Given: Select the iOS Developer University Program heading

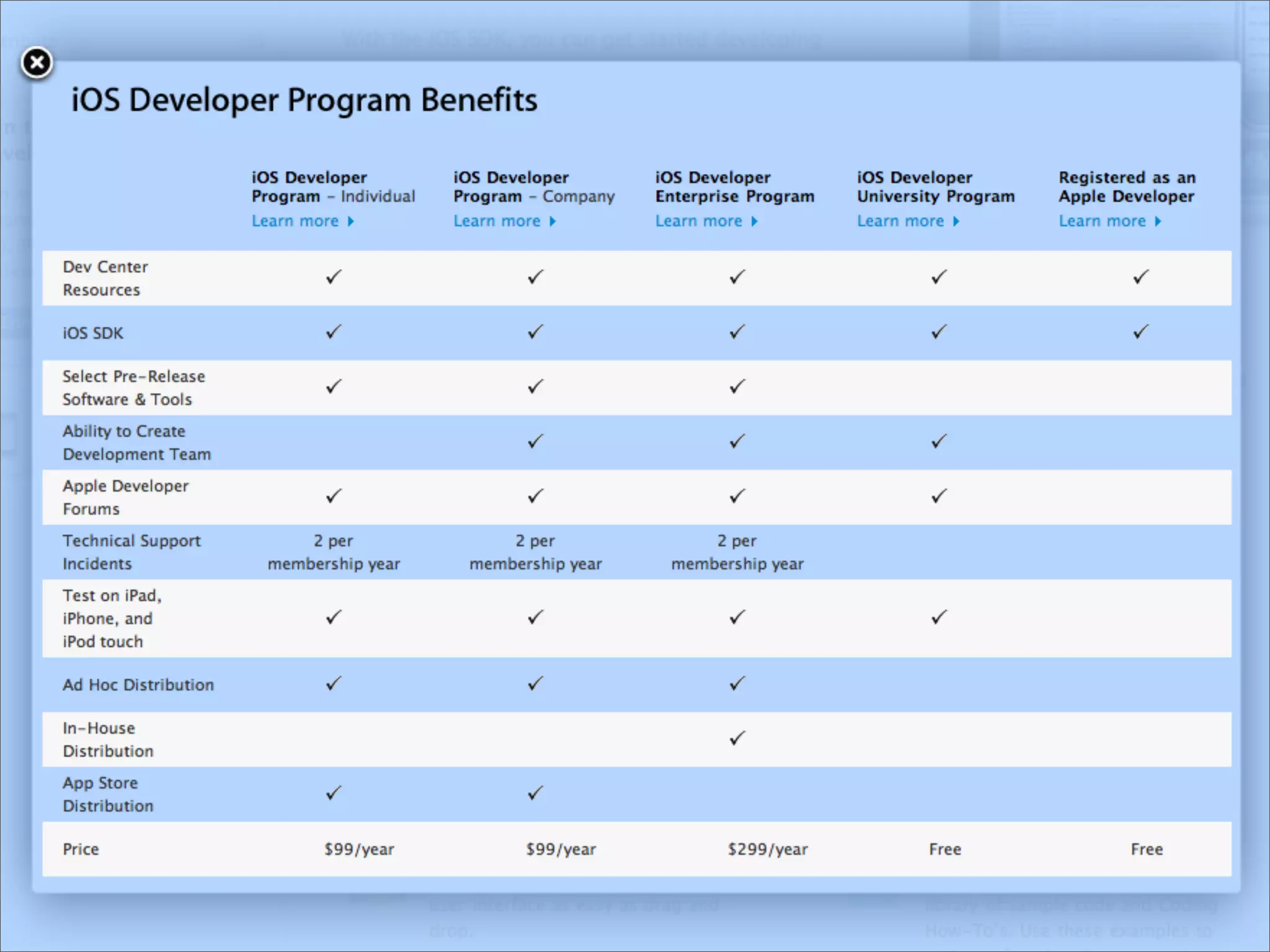Looking at the screenshot, I should [x=936, y=187].
